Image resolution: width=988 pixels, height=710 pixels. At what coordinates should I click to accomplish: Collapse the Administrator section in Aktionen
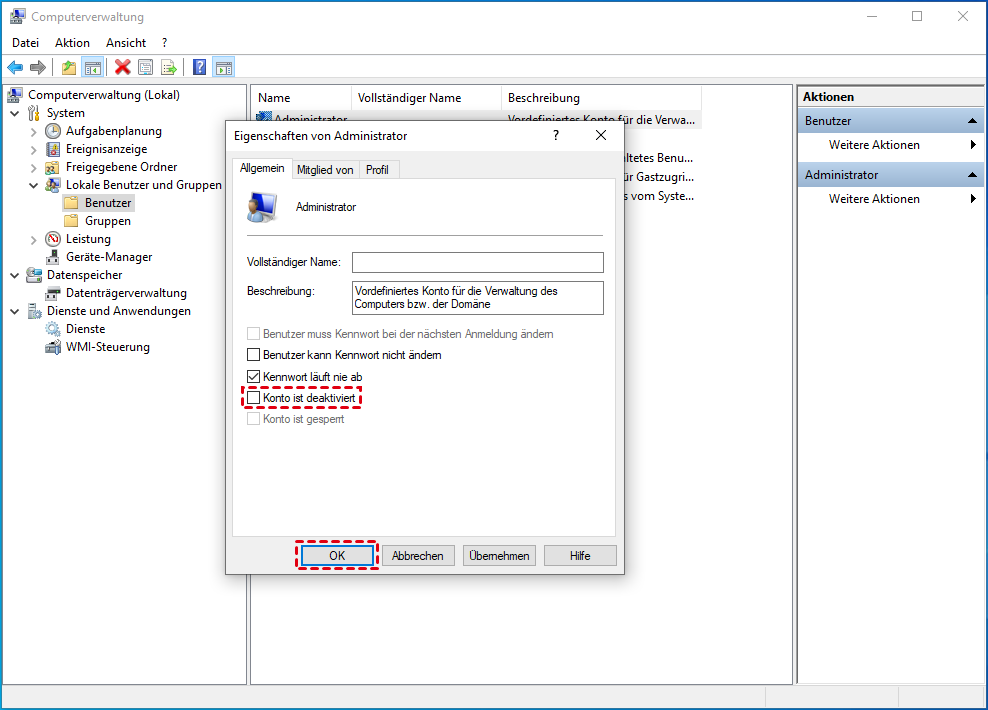[x=972, y=175]
